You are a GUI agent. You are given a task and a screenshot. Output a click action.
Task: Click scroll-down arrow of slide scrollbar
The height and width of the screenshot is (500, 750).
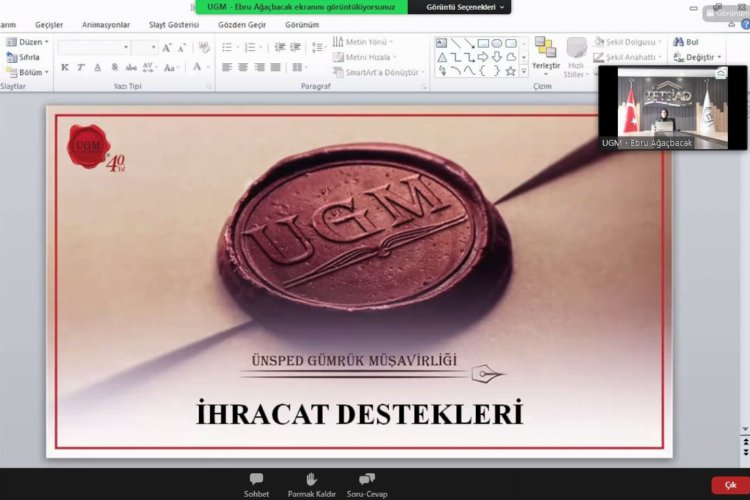tap(745, 429)
